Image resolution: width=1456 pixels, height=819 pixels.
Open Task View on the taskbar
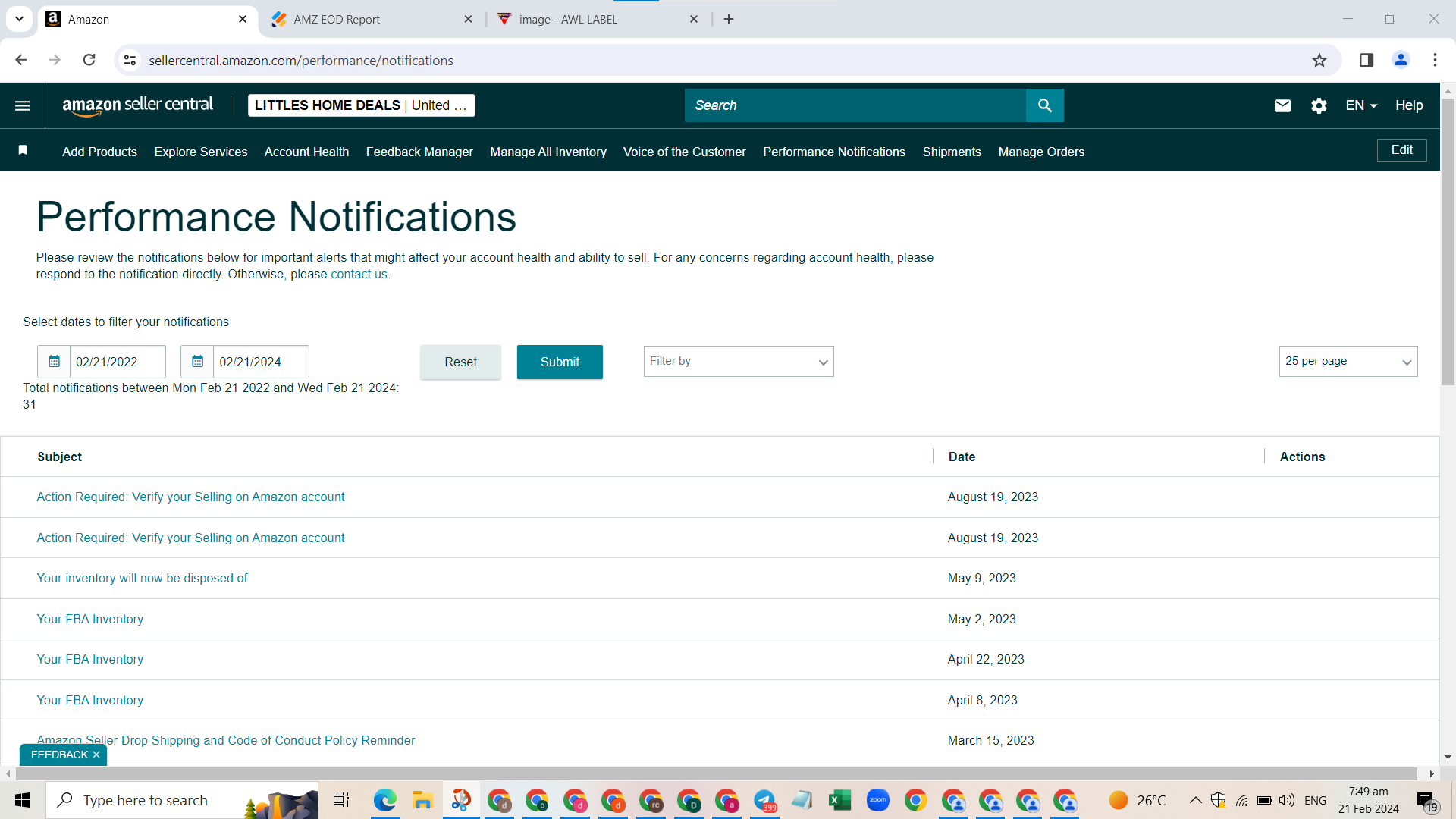pyautogui.click(x=341, y=800)
